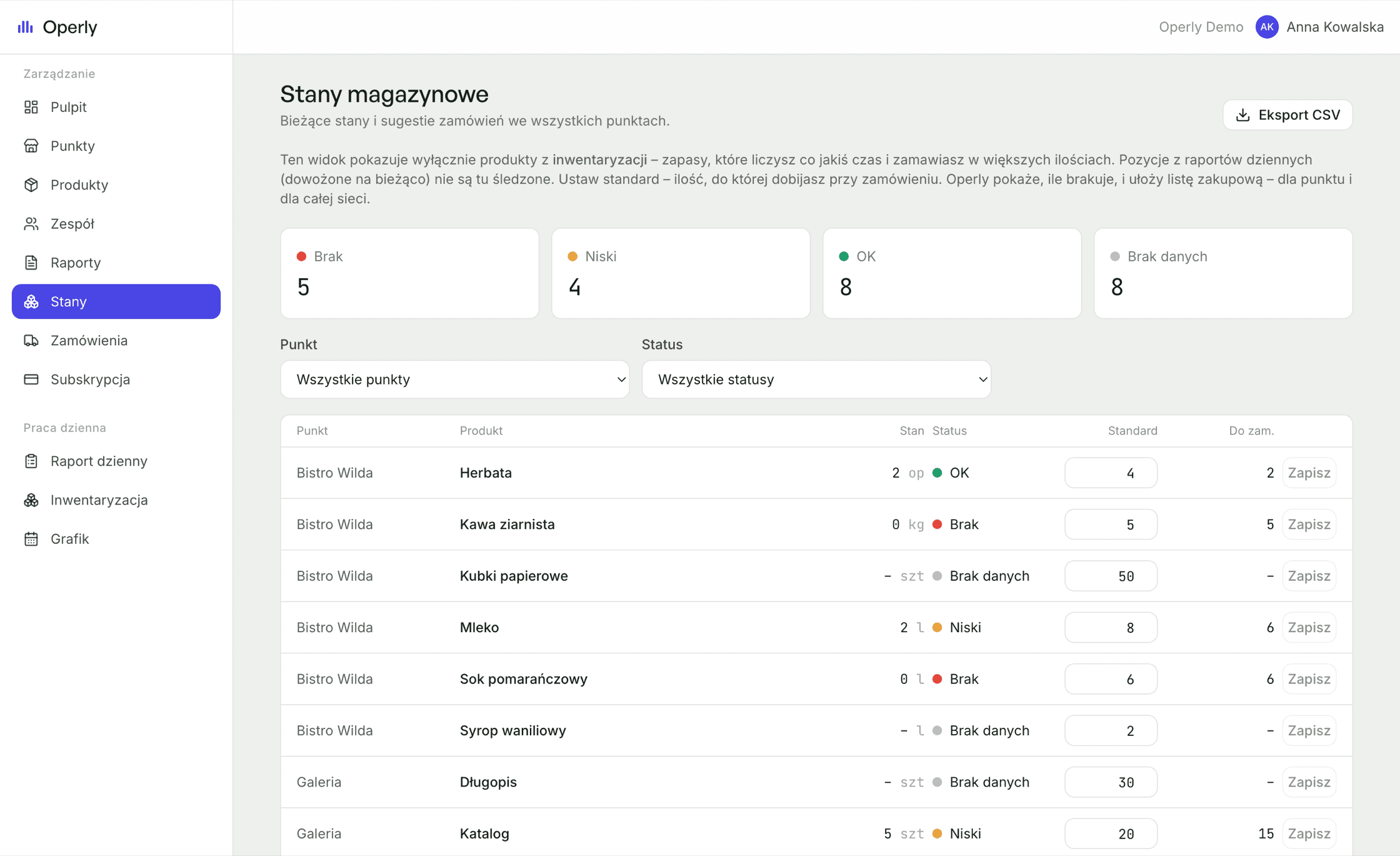Go to Pulpit menu item

tap(116, 107)
